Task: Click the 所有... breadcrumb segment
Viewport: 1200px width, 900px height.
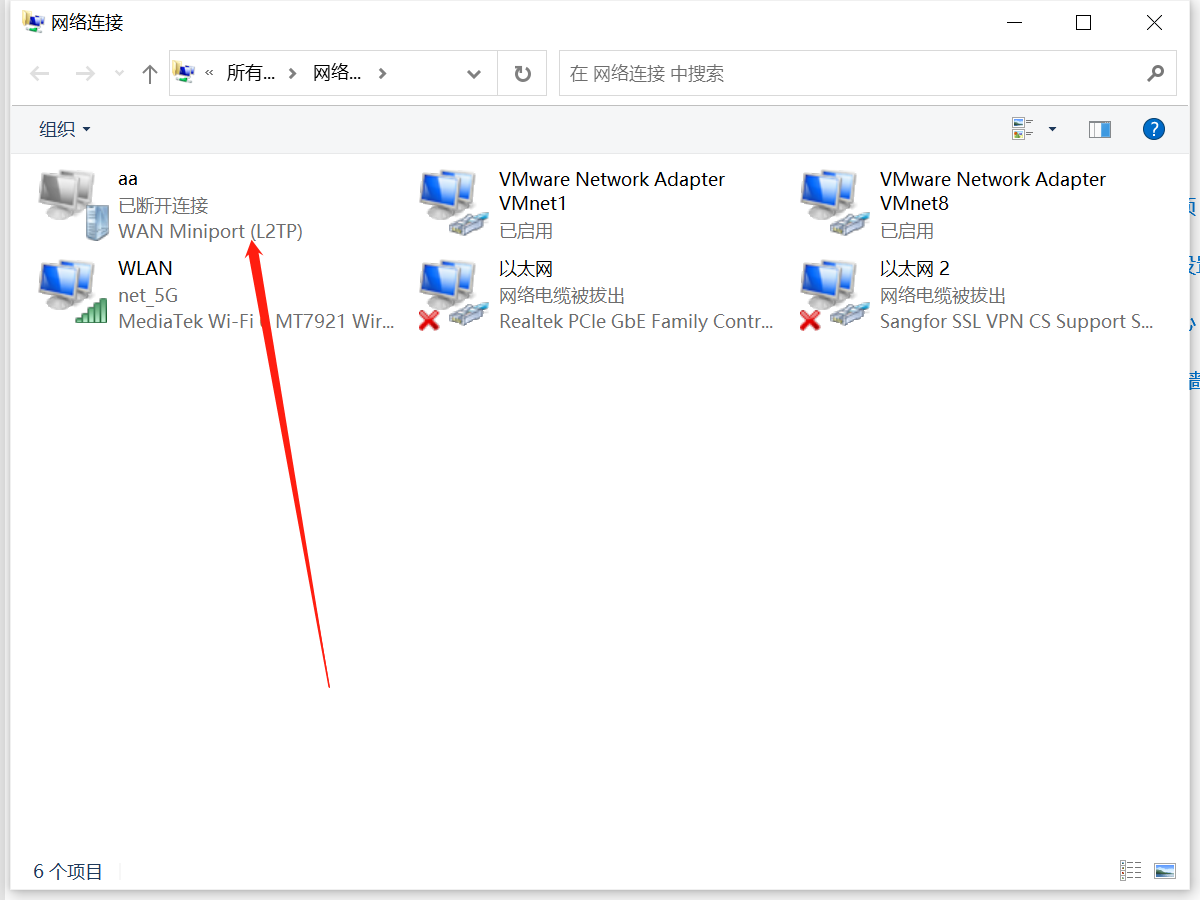Action: 250,74
